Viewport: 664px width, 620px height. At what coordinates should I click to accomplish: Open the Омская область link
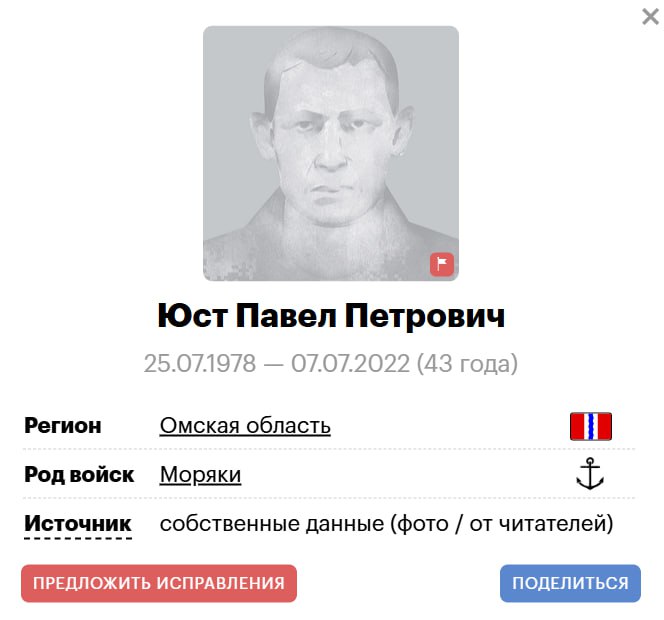point(245,426)
